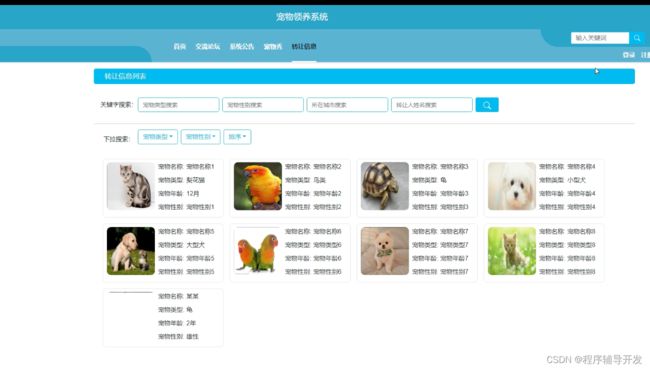The width and height of the screenshot is (650, 369).
Task: Click the 狸花猫 pet type text
Action: click(x=196, y=180)
